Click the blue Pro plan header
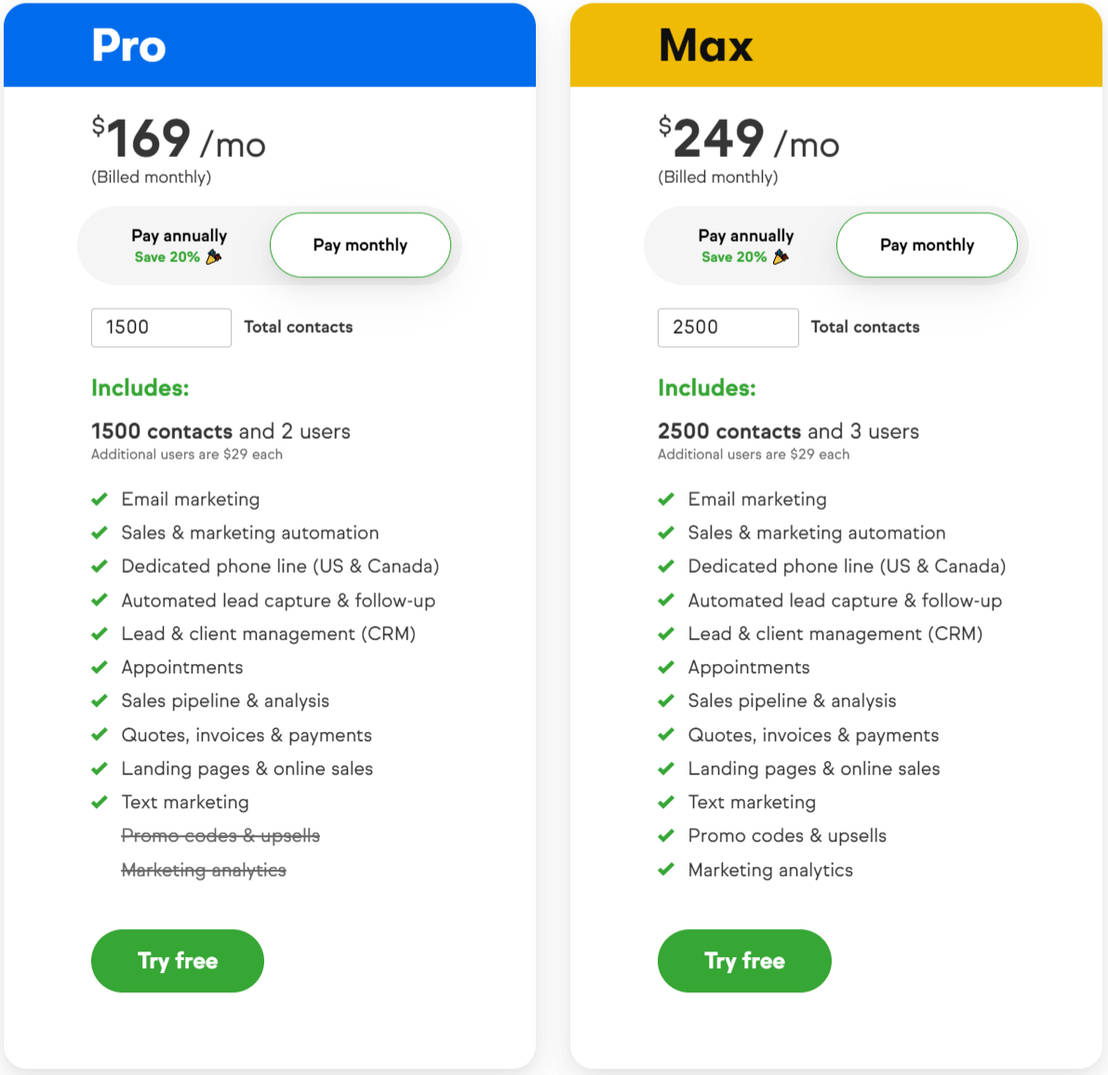The image size is (1108, 1075). pos(270,46)
